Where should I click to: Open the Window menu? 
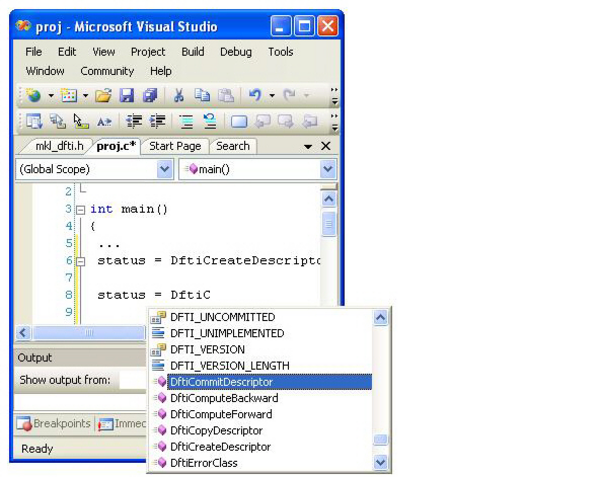(45, 71)
